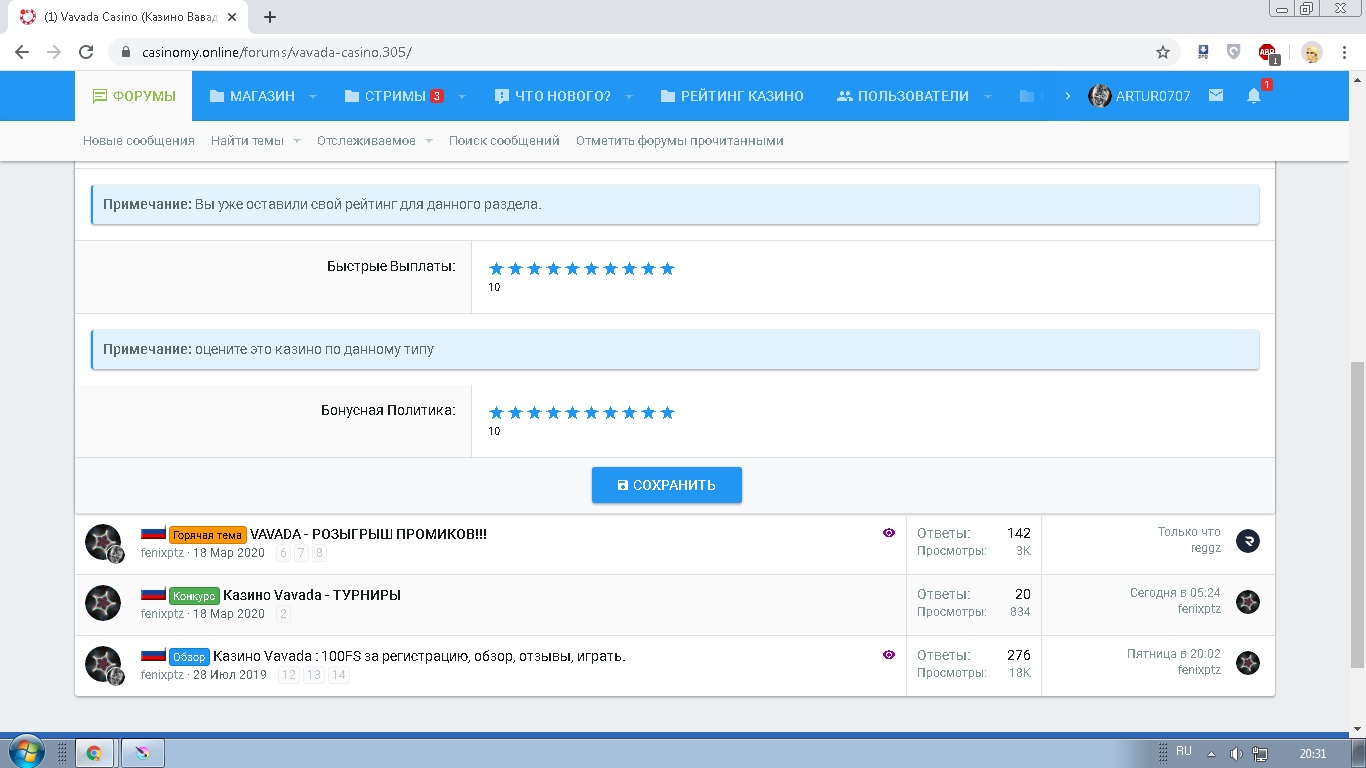Expand the ПОЛЬЗОВАТЕЛИ dropdown arrow

(x=987, y=97)
